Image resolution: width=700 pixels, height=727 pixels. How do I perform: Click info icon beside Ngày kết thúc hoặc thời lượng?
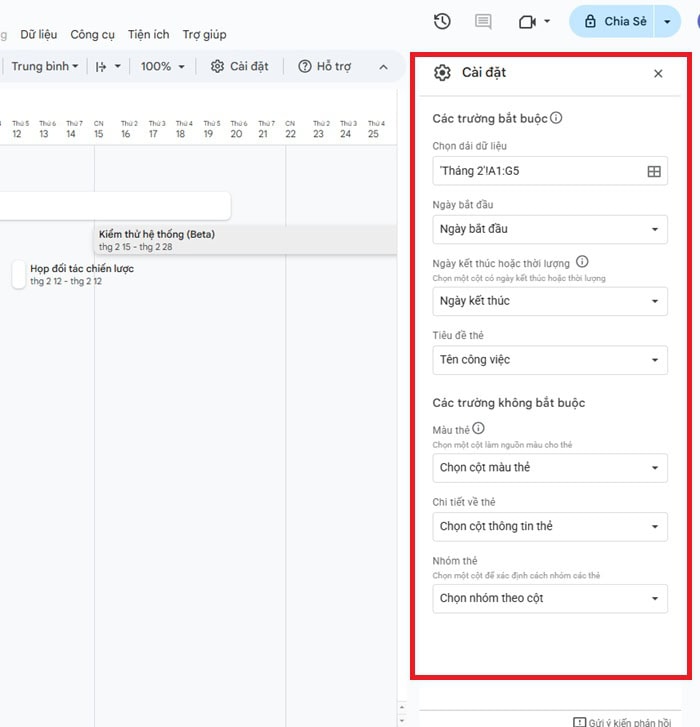coord(582,263)
